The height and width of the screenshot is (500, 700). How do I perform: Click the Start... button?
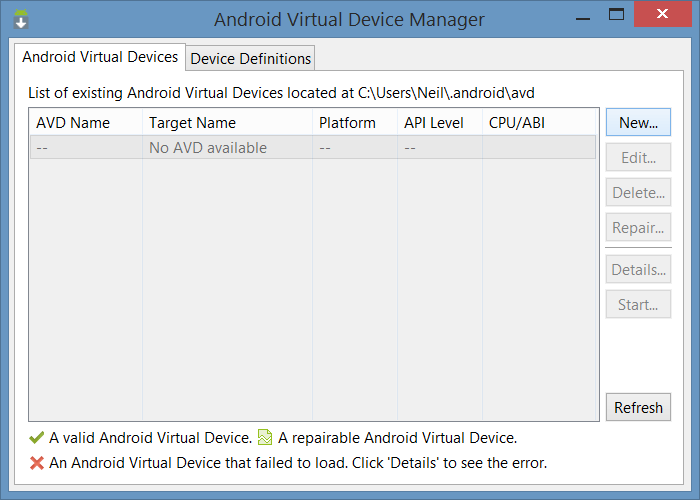tap(638, 305)
